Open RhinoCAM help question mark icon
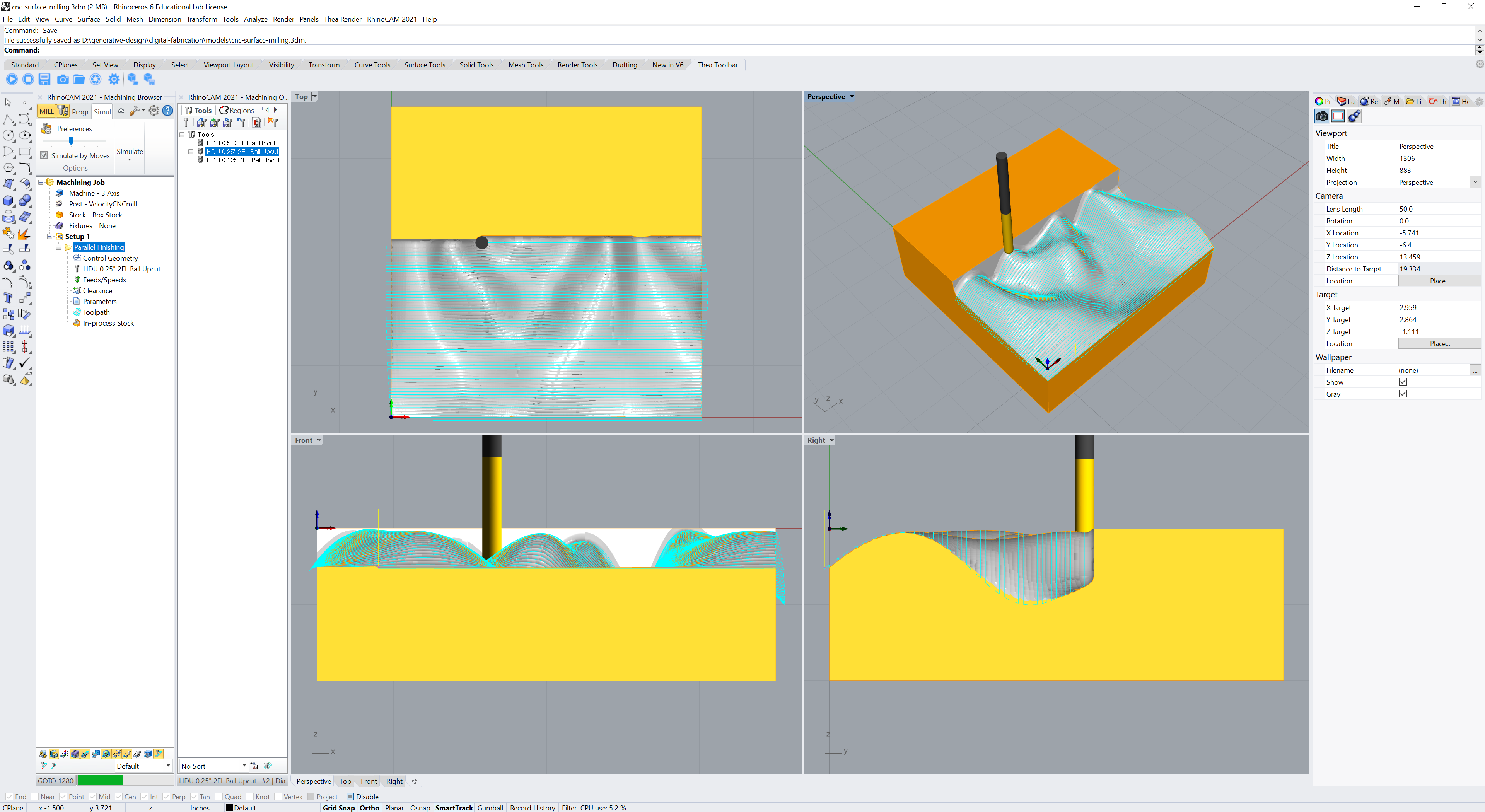This screenshot has width=1485, height=812. pyautogui.click(x=168, y=111)
